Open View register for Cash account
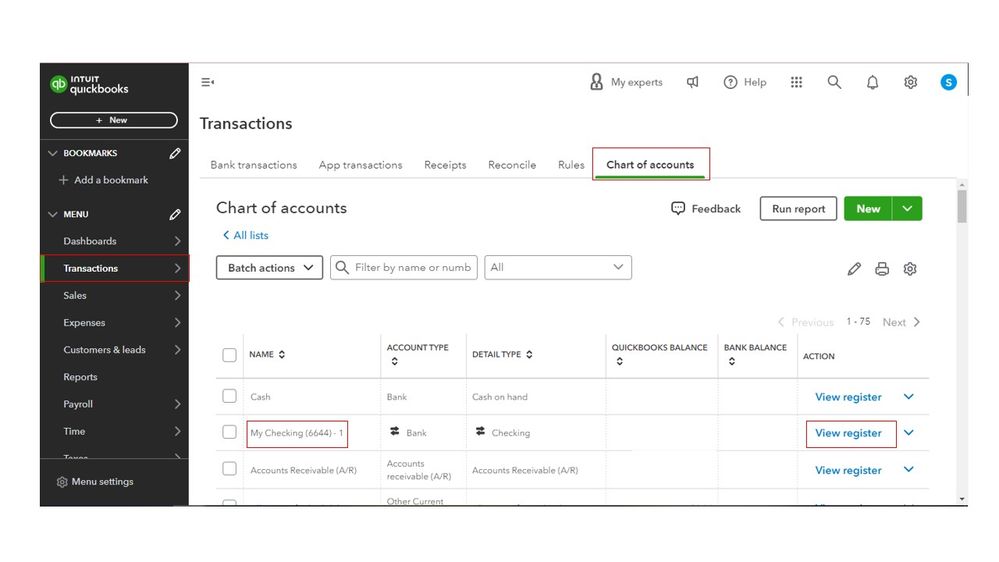Viewport: 999px width, 562px height. click(x=848, y=397)
